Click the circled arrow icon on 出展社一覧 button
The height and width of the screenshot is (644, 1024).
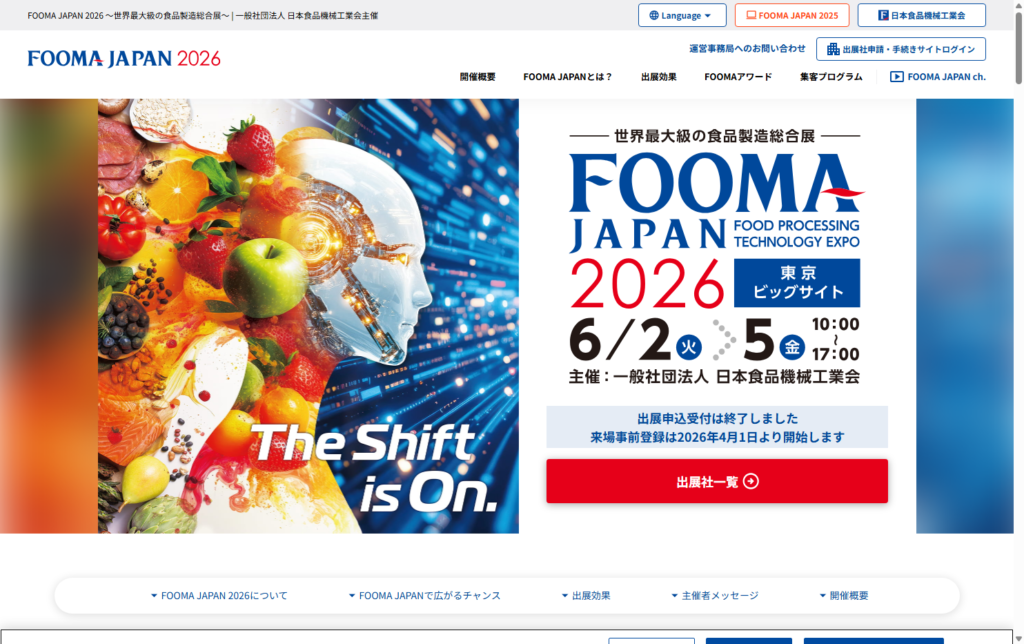click(x=751, y=481)
